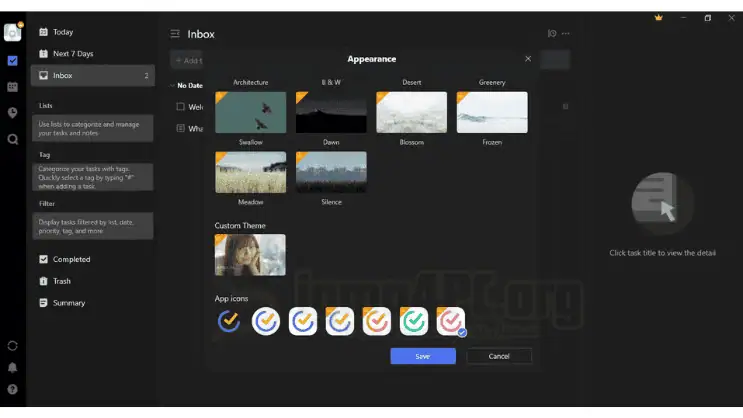
Task: Choose the Dawn theme thumbnail
Action: 331,112
